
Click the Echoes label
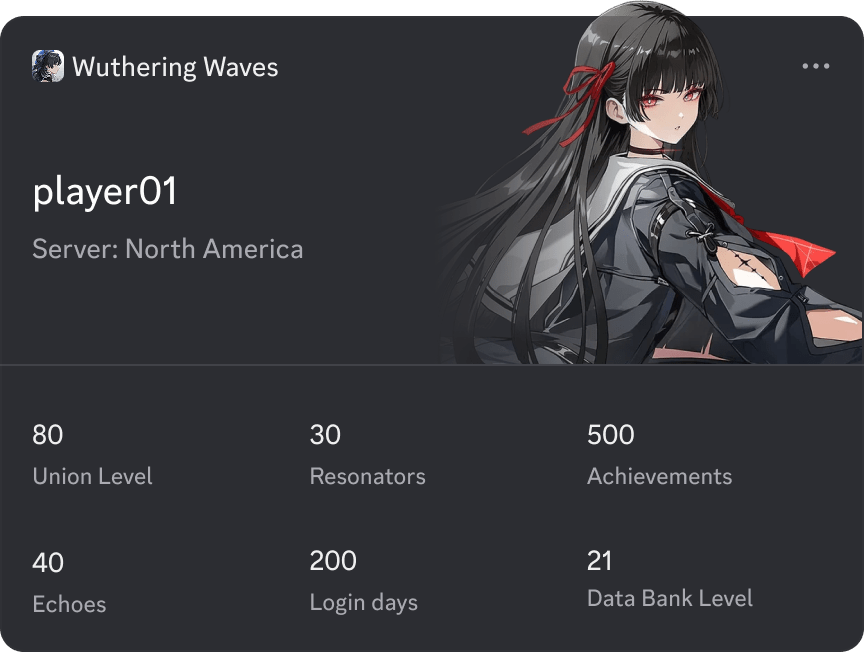point(69,604)
